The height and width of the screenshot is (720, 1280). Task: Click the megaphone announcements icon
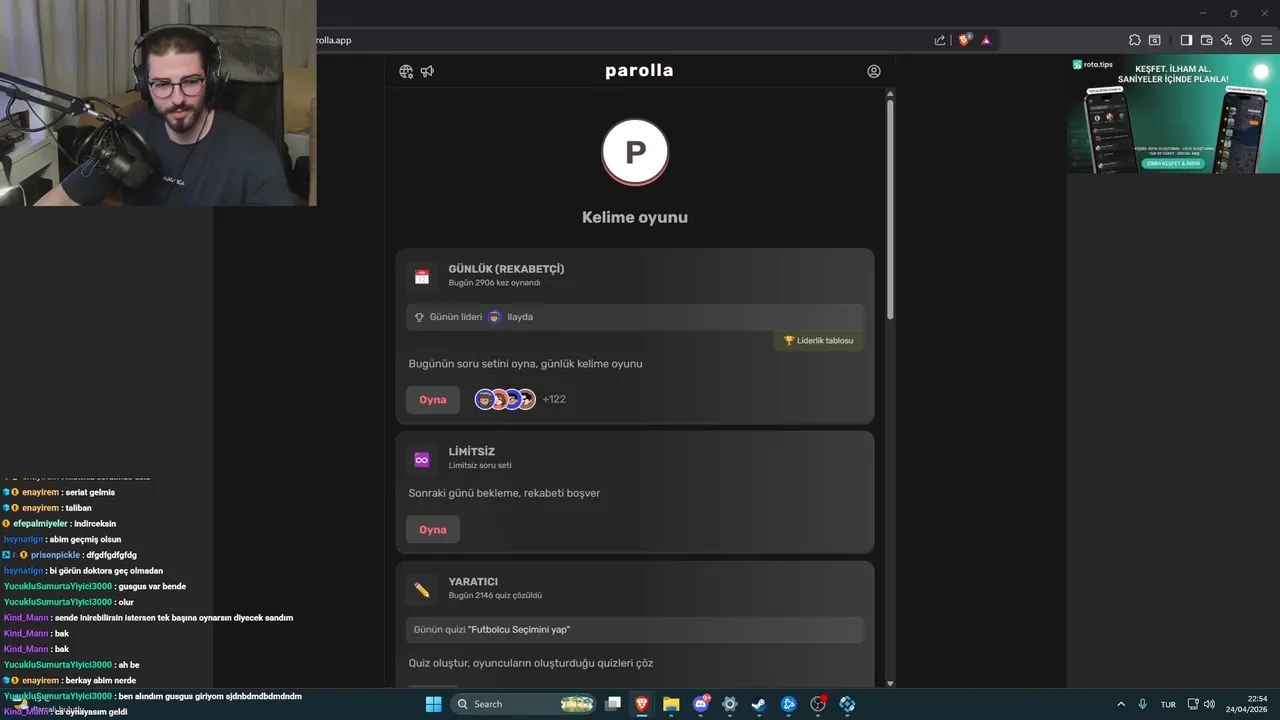click(427, 71)
